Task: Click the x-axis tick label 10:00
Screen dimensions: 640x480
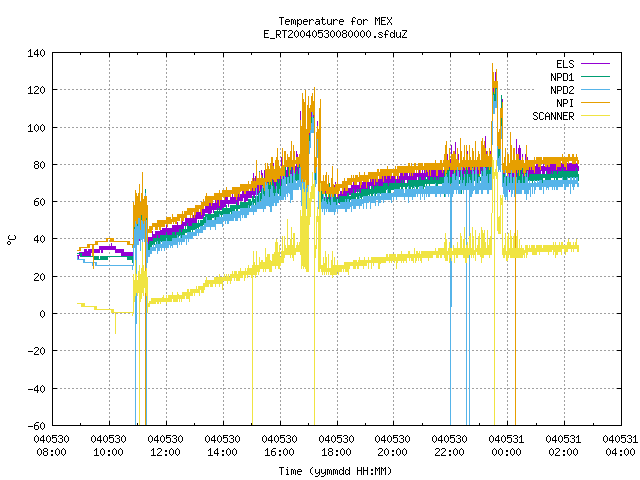Action: point(109,452)
